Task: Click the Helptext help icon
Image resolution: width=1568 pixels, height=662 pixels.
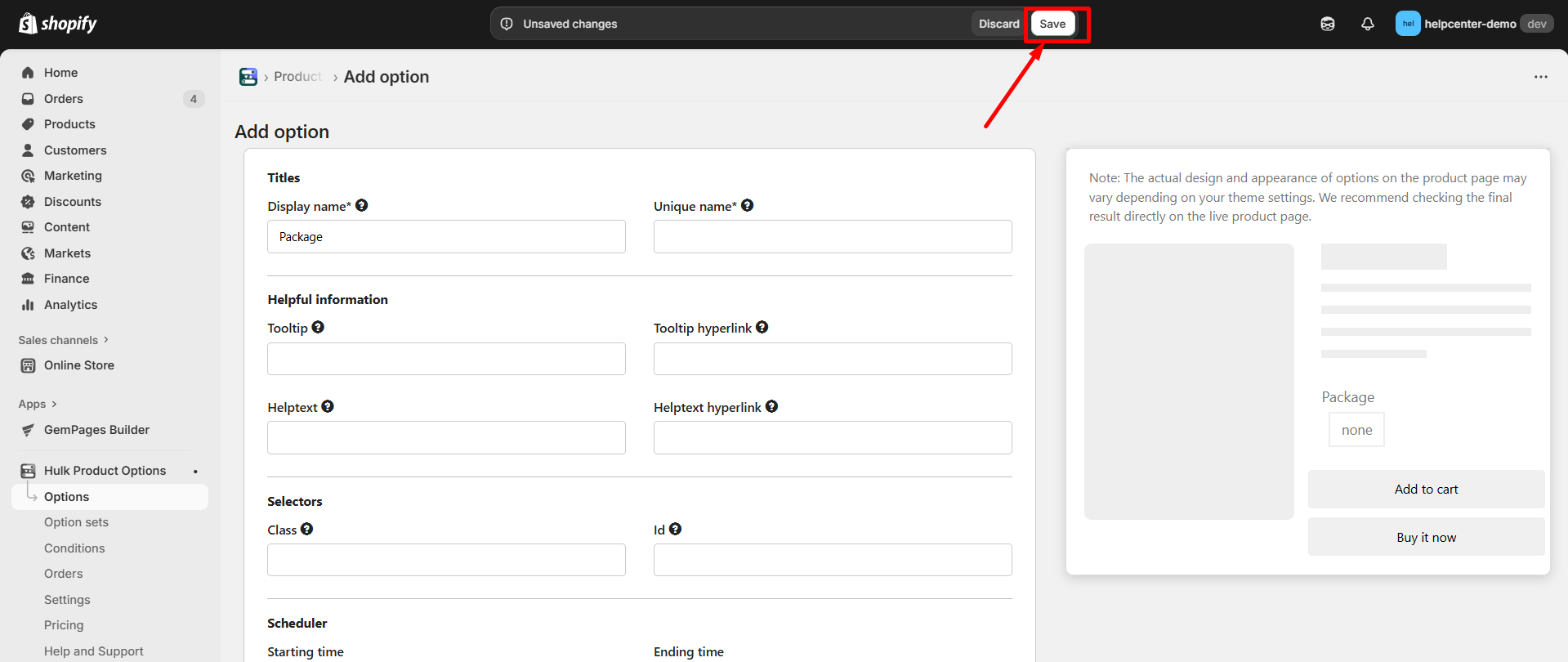Action: coord(328,407)
